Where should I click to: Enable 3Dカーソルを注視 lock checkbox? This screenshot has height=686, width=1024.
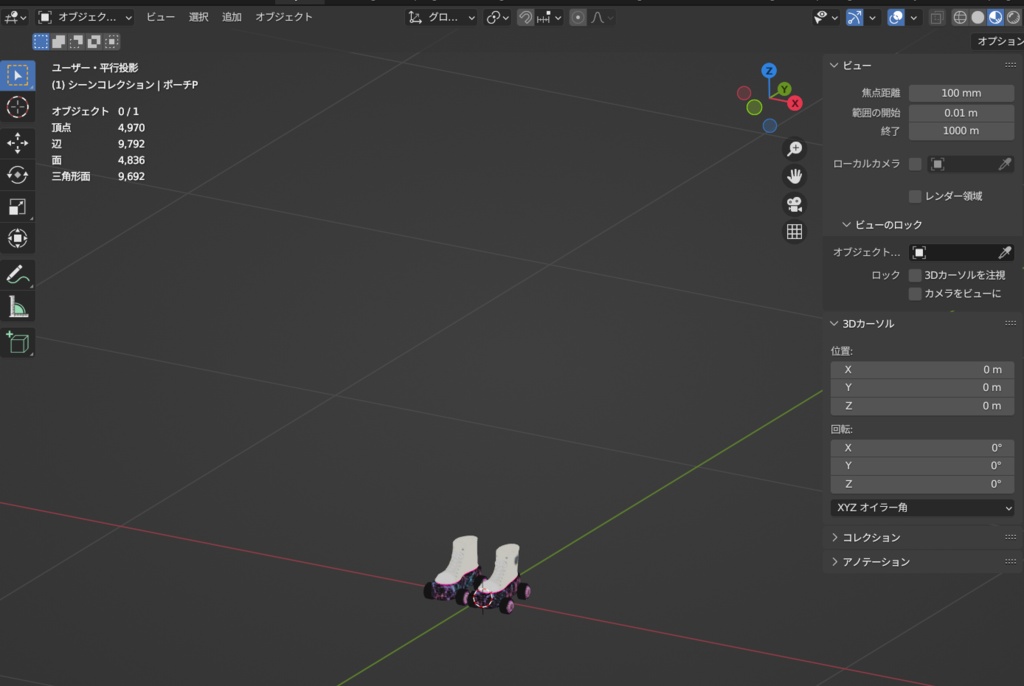point(915,275)
